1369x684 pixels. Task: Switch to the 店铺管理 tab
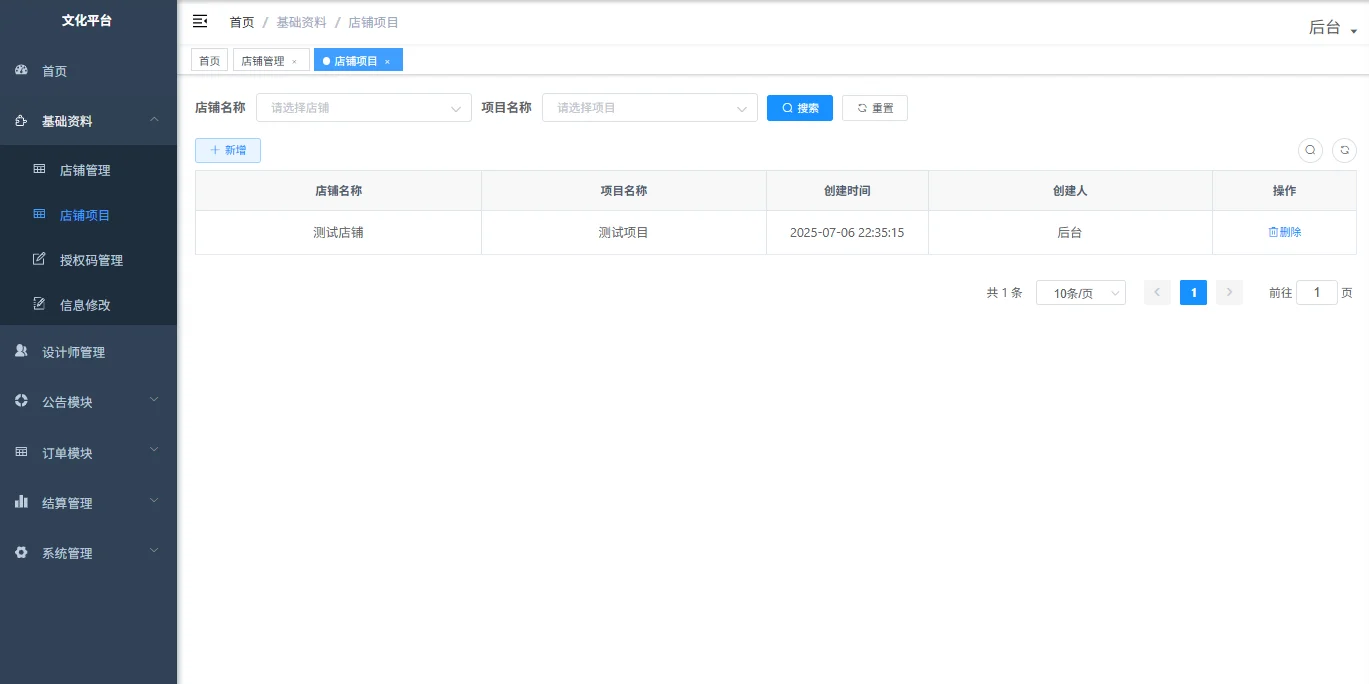[x=264, y=59]
